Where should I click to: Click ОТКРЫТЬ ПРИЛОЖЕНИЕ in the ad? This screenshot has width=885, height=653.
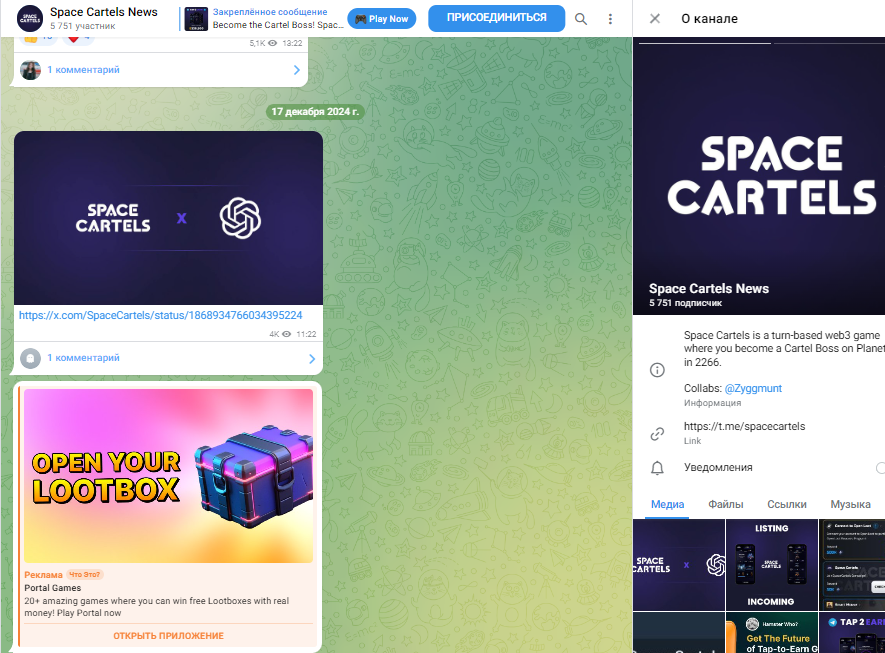coord(168,636)
